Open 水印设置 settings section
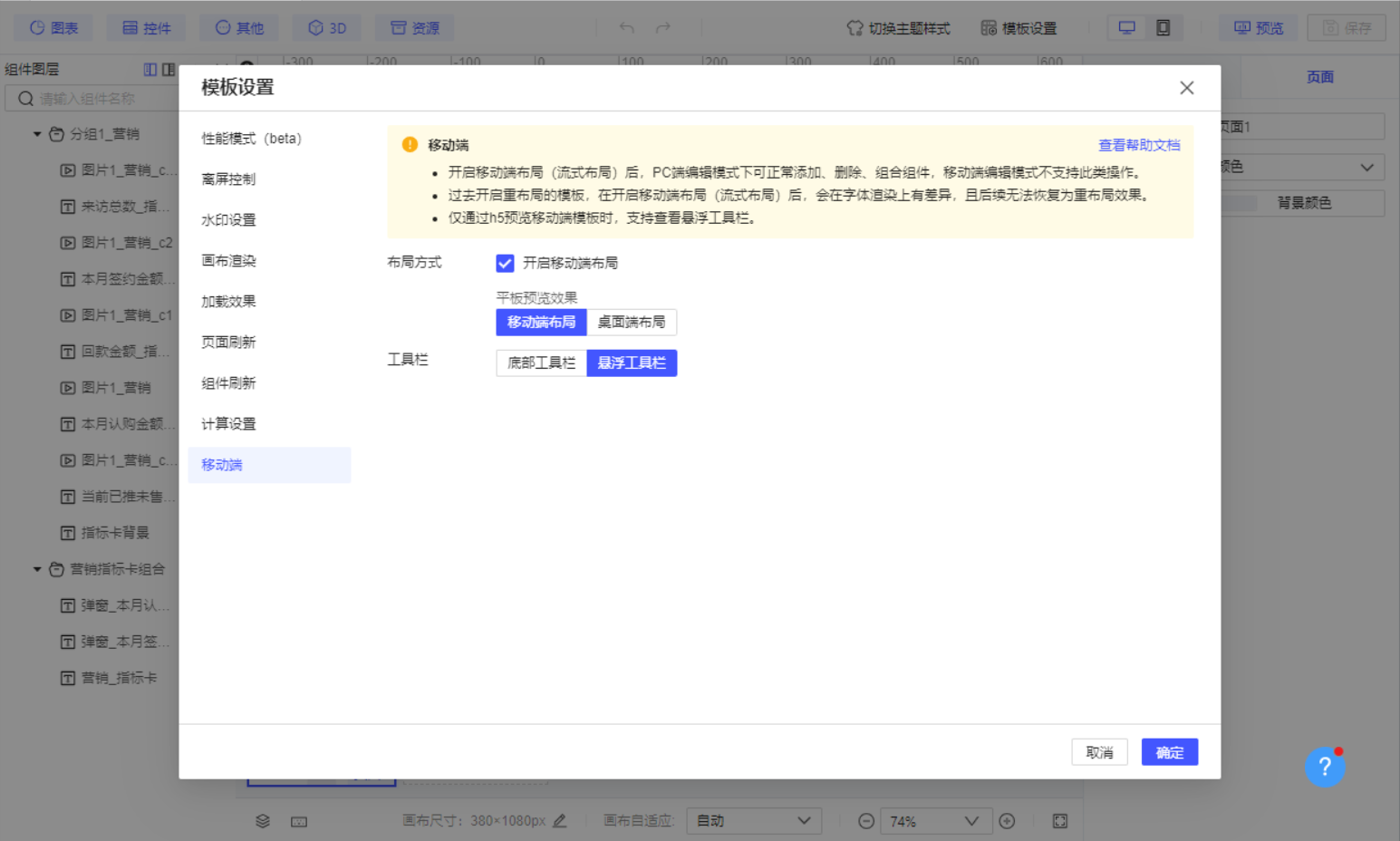The image size is (1400, 841). [228, 220]
